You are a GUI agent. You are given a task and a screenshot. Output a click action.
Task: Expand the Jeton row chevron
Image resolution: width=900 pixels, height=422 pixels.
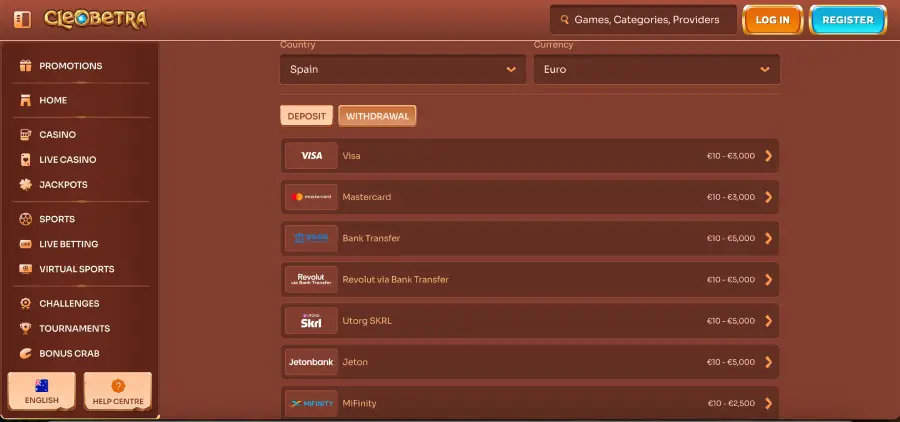(769, 362)
